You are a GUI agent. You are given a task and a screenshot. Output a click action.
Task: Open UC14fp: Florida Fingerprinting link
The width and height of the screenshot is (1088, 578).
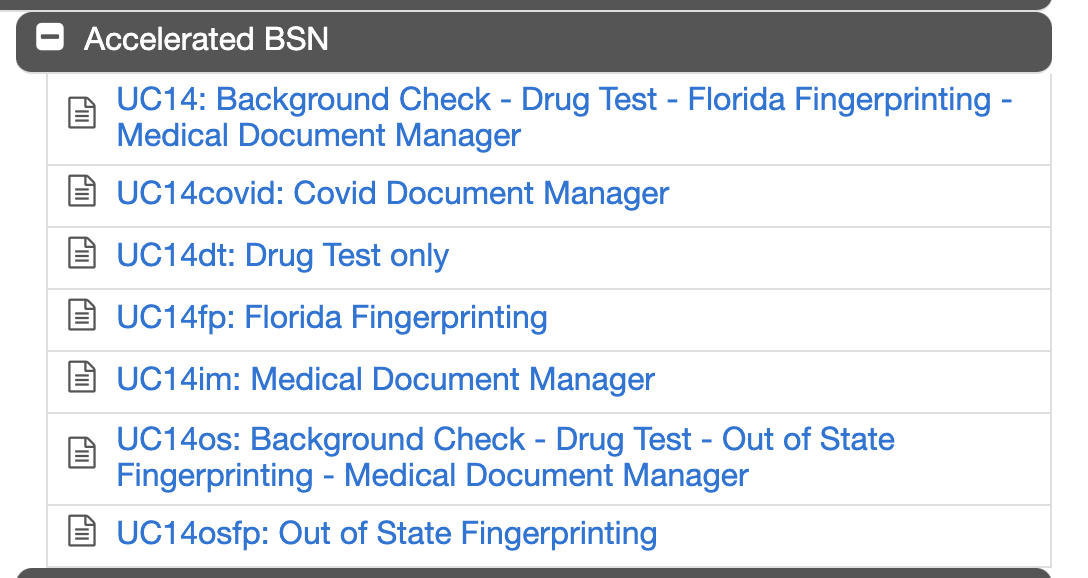coord(332,318)
